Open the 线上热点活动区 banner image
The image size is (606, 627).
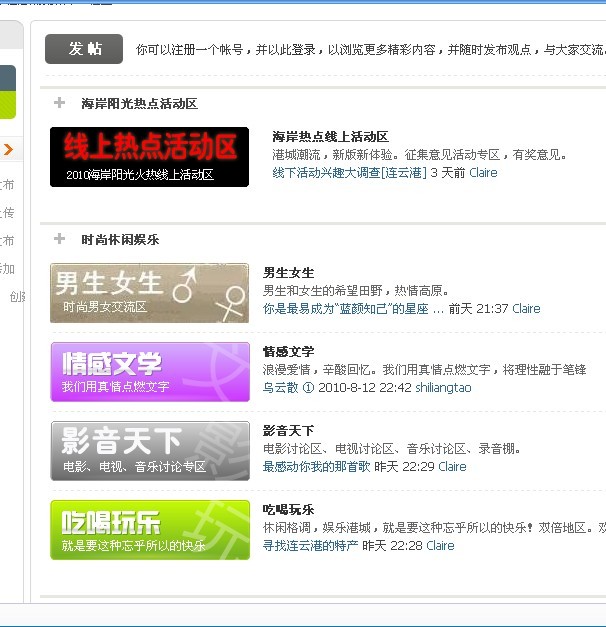[x=150, y=157]
